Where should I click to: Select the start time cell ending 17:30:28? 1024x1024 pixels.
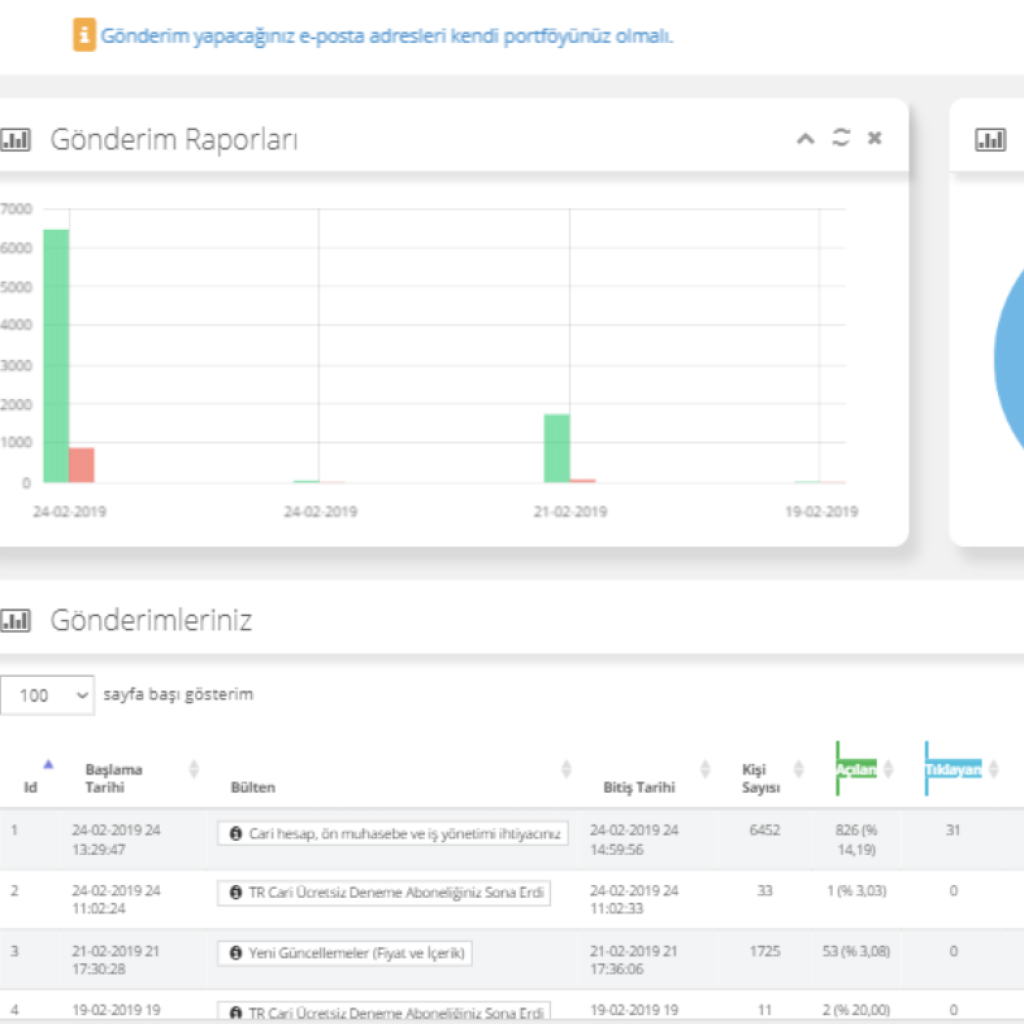tap(116, 960)
